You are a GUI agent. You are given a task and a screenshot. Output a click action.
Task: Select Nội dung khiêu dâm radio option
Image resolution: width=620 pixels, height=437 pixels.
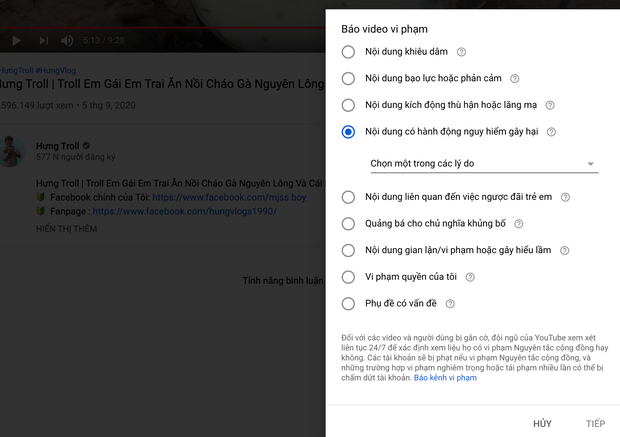(x=348, y=52)
